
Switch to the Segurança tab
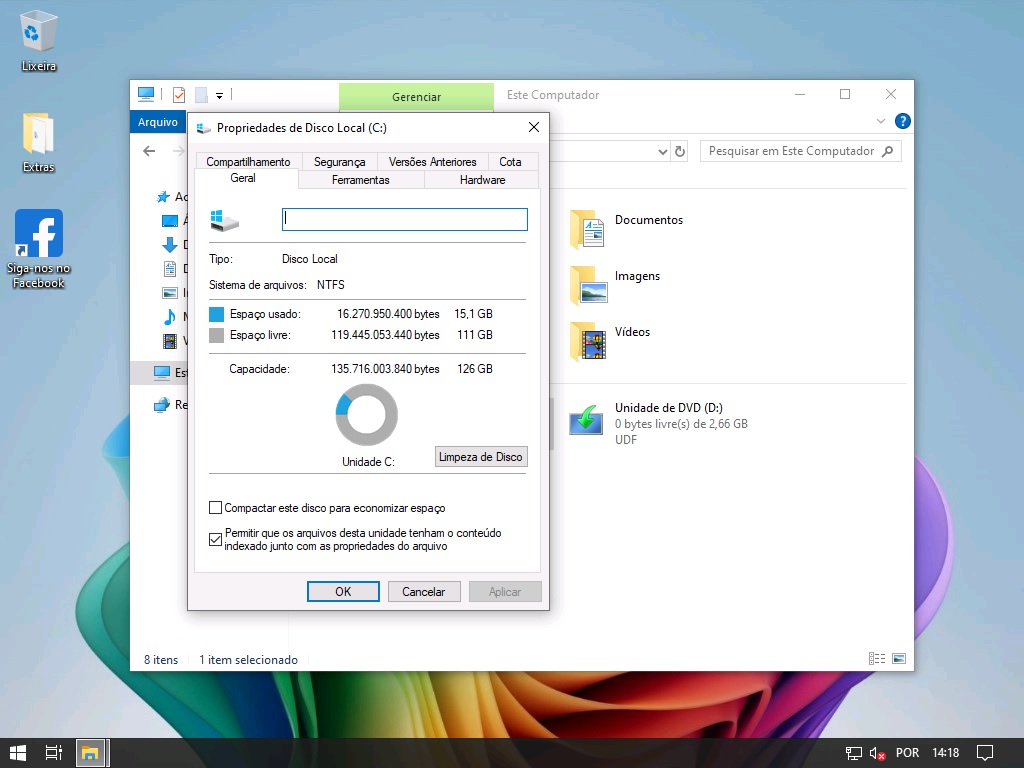[x=339, y=161]
